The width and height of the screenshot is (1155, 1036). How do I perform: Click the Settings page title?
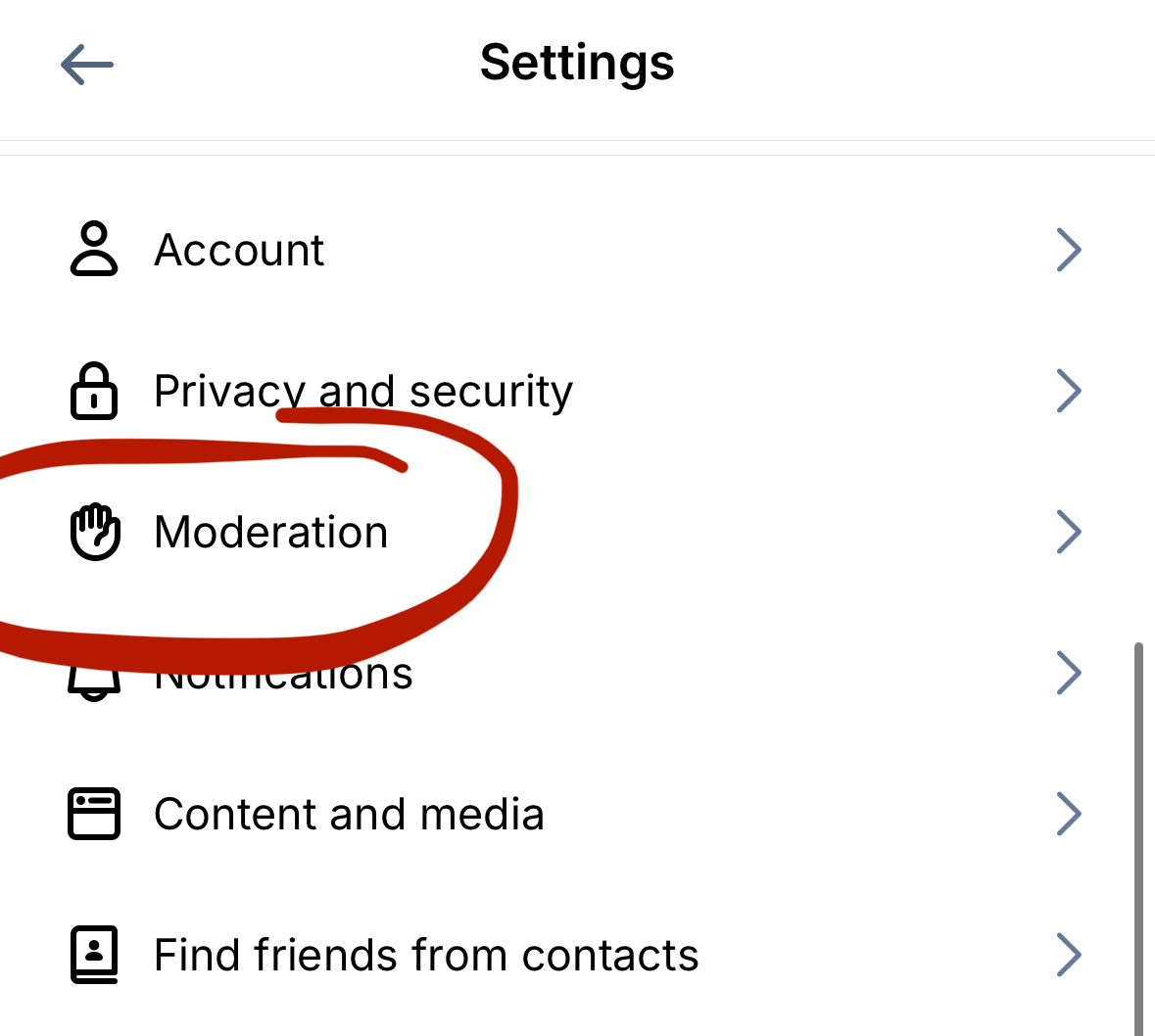[x=577, y=63]
